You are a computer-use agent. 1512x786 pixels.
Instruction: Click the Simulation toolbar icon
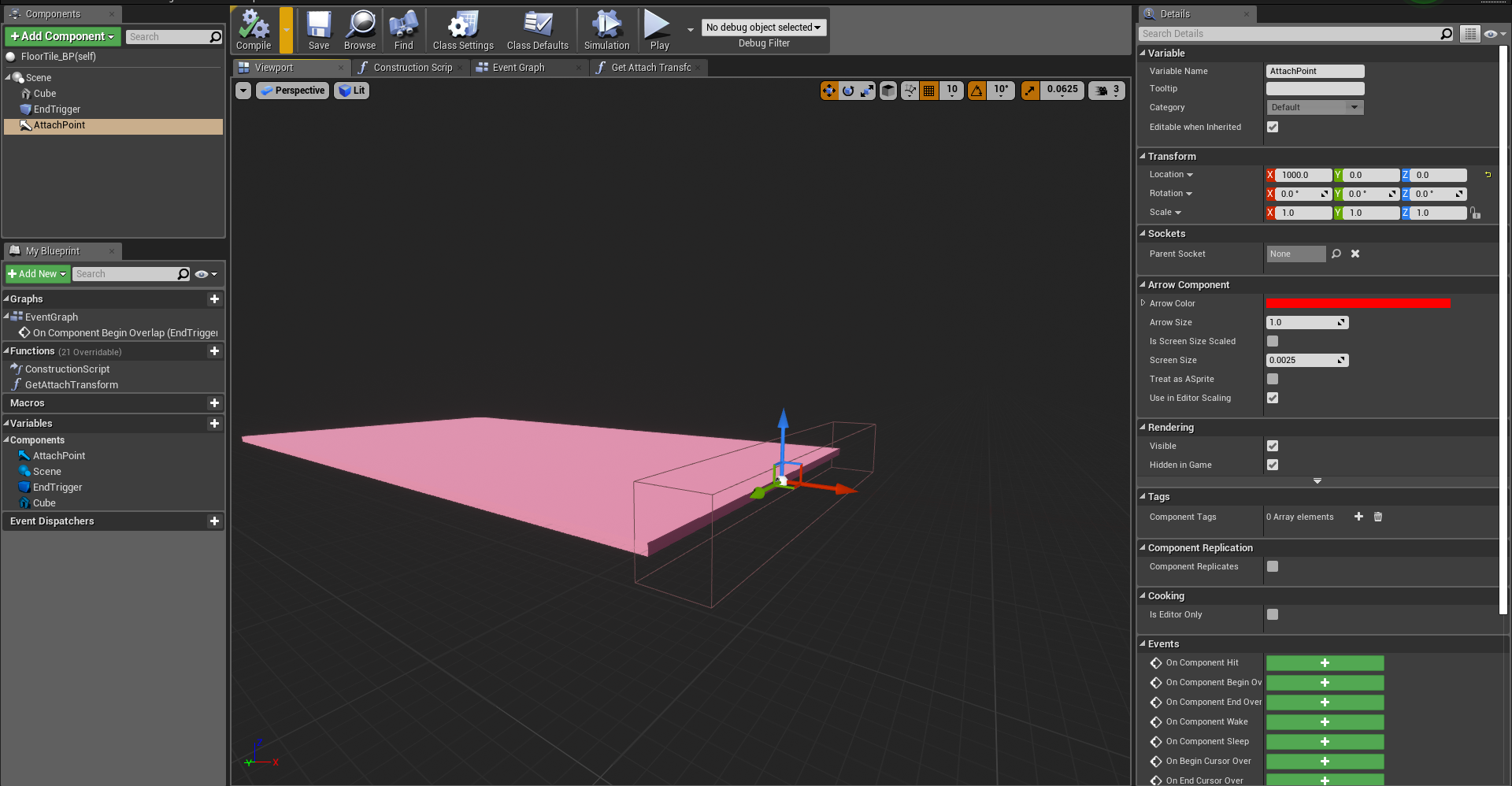(606, 29)
